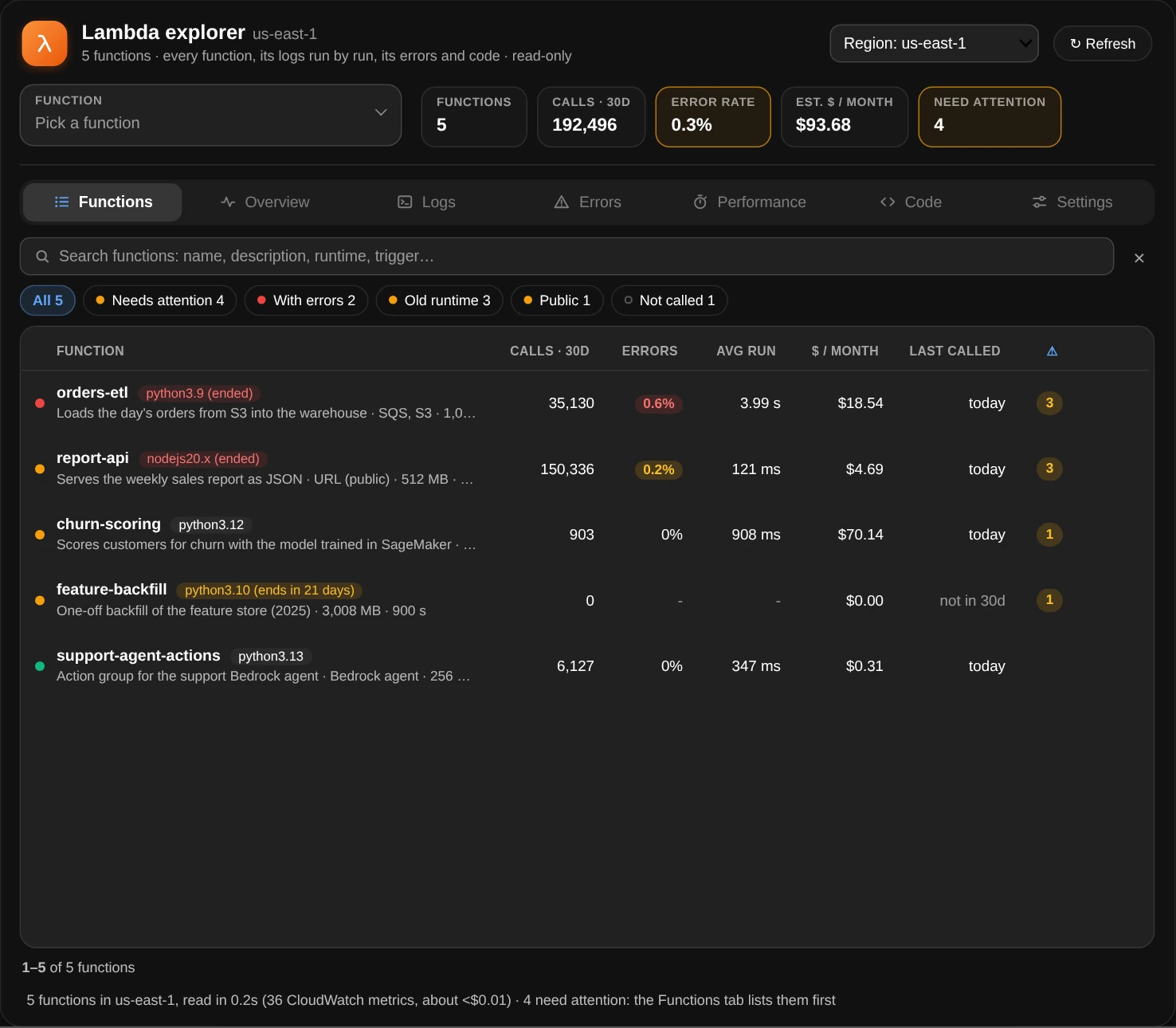Click the $70.14 cost for churn-scoring
The image size is (1176, 1028).
pos(860,535)
